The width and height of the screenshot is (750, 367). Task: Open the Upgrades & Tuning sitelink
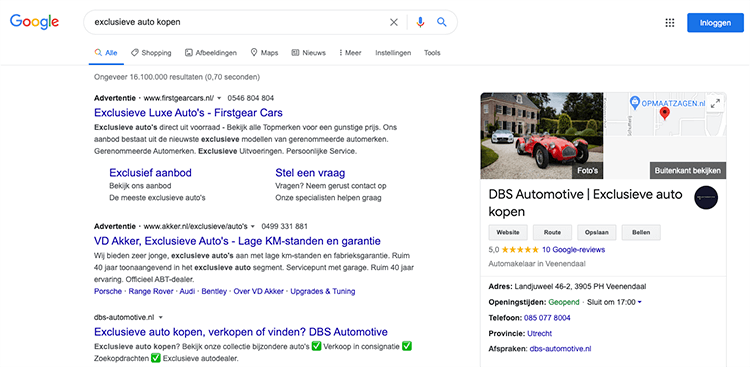pos(323,291)
